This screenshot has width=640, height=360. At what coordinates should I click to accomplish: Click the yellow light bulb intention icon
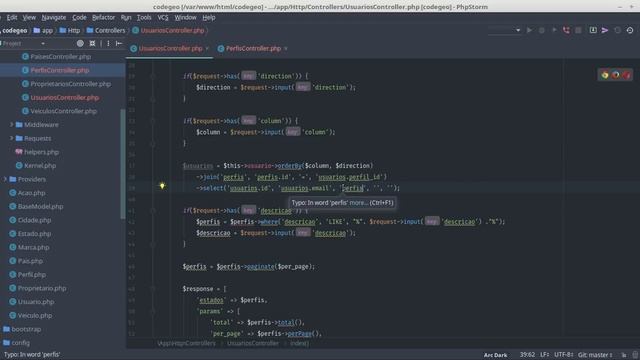[x=162, y=186]
